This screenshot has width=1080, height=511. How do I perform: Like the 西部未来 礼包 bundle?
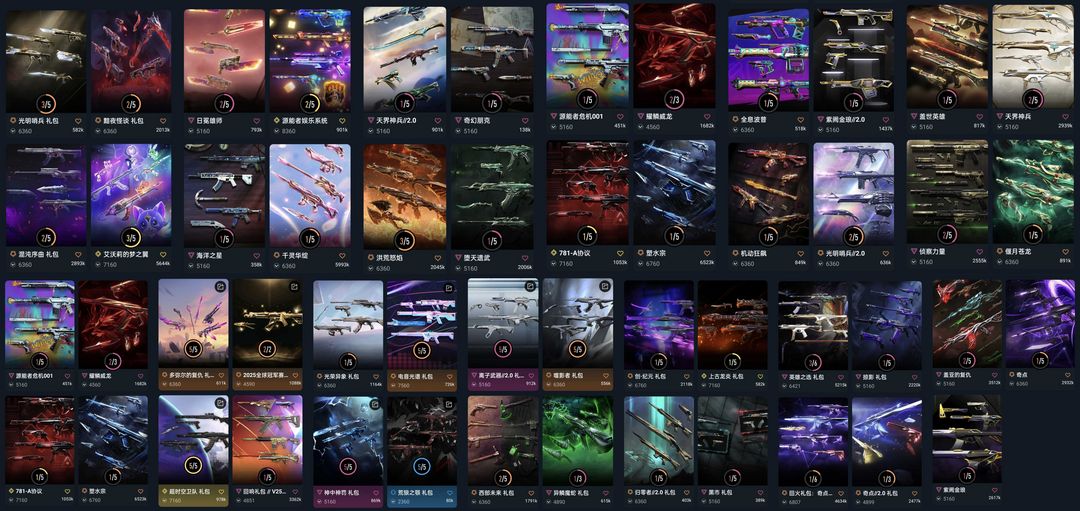[x=533, y=493]
